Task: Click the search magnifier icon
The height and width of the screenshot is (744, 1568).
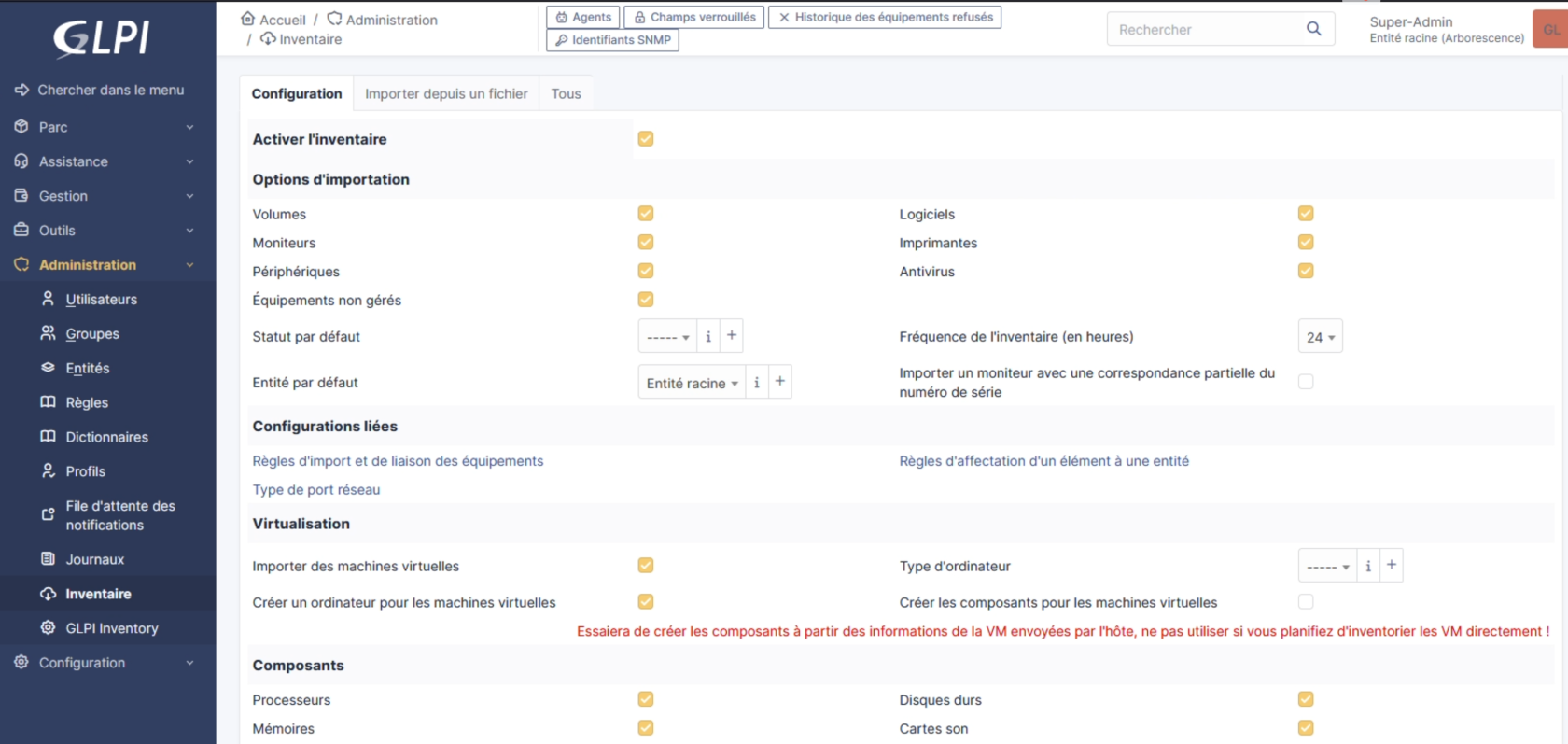Action: tap(1313, 29)
